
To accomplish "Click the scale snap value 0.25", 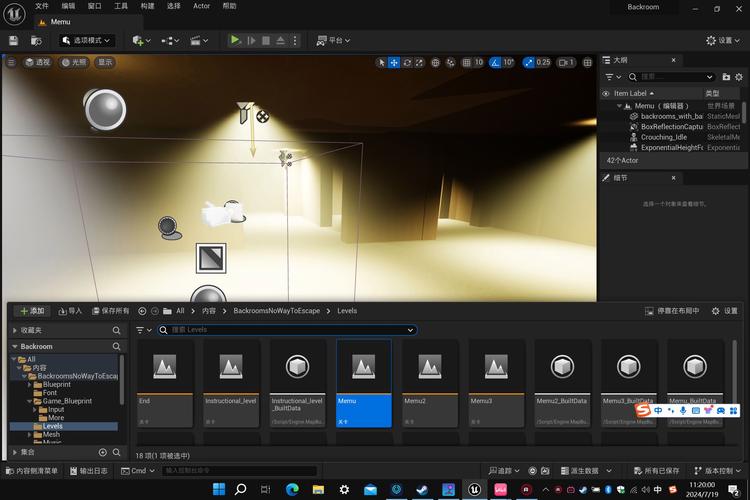I will coord(543,62).
